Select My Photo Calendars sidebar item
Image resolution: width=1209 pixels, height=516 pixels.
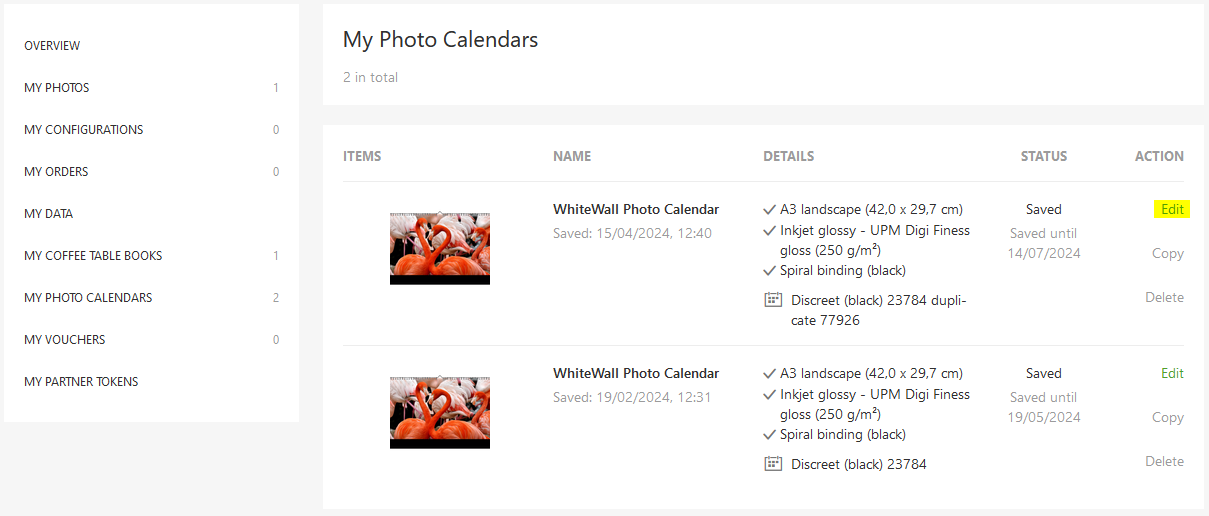(88, 298)
